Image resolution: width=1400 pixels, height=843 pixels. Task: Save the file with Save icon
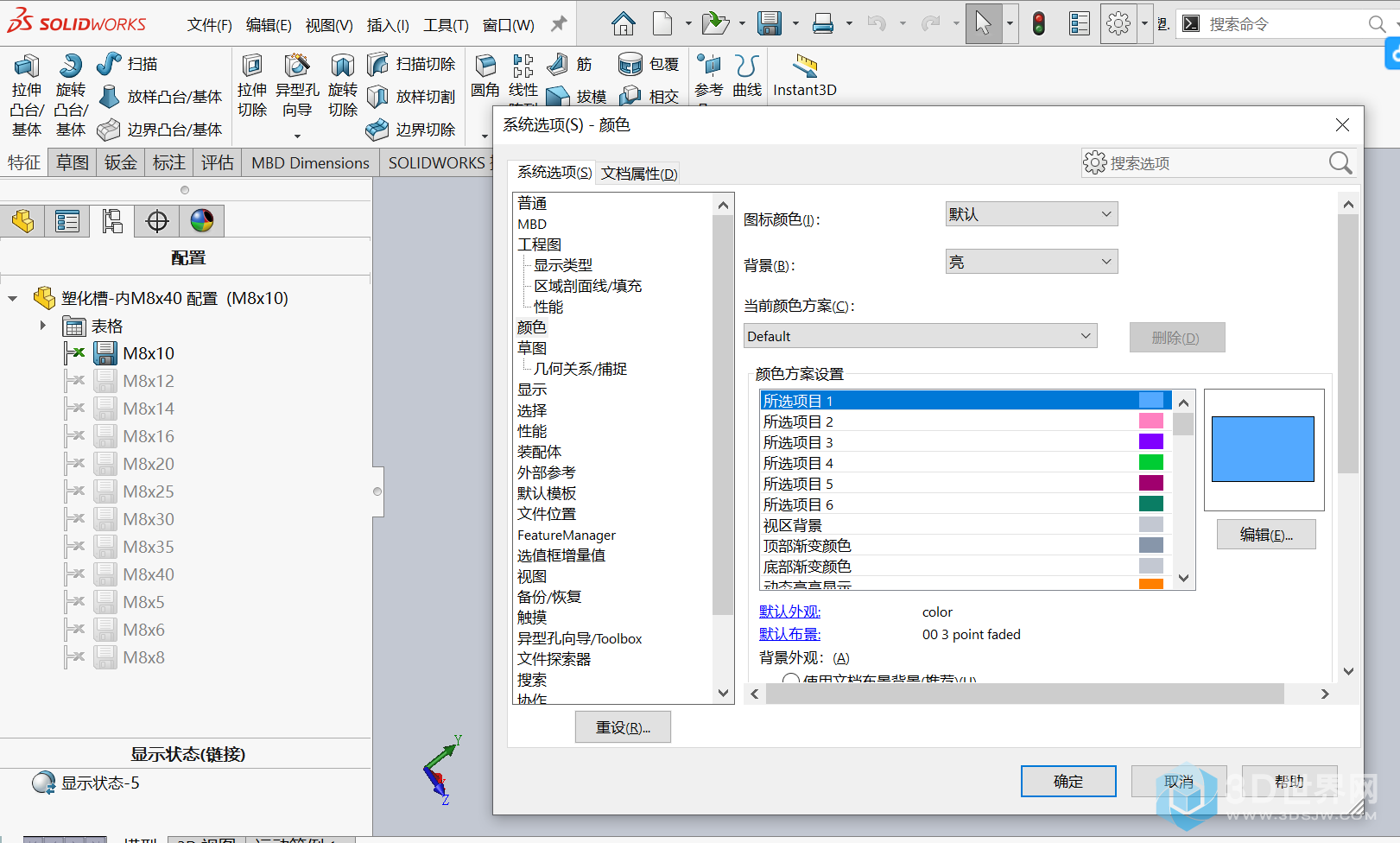[770, 23]
